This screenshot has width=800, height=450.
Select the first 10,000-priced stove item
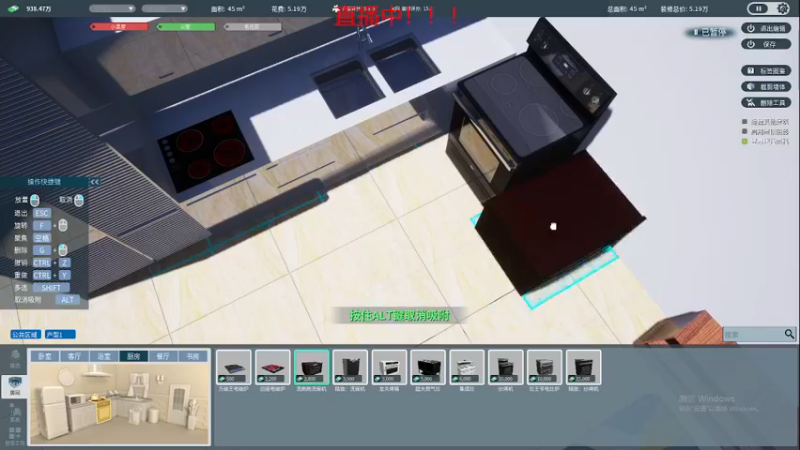[506, 367]
